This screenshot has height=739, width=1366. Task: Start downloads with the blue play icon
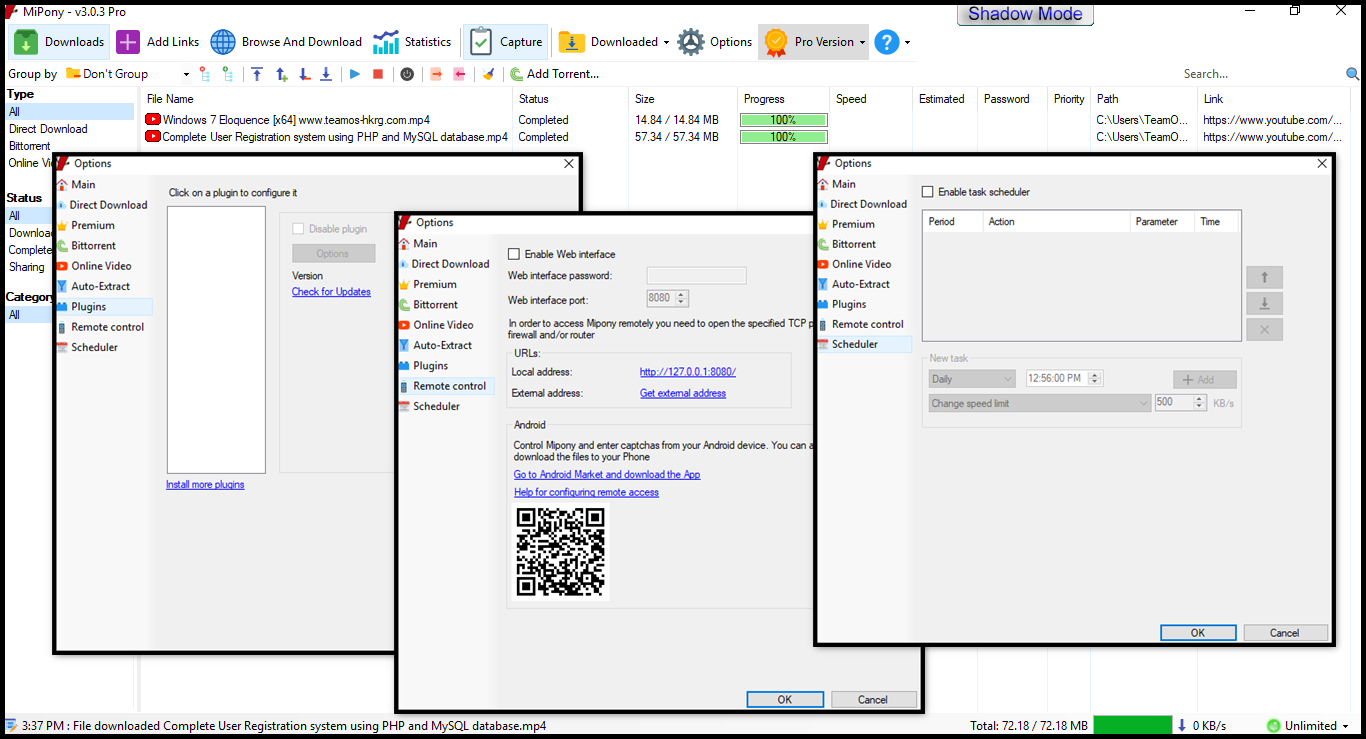click(355, 74)
